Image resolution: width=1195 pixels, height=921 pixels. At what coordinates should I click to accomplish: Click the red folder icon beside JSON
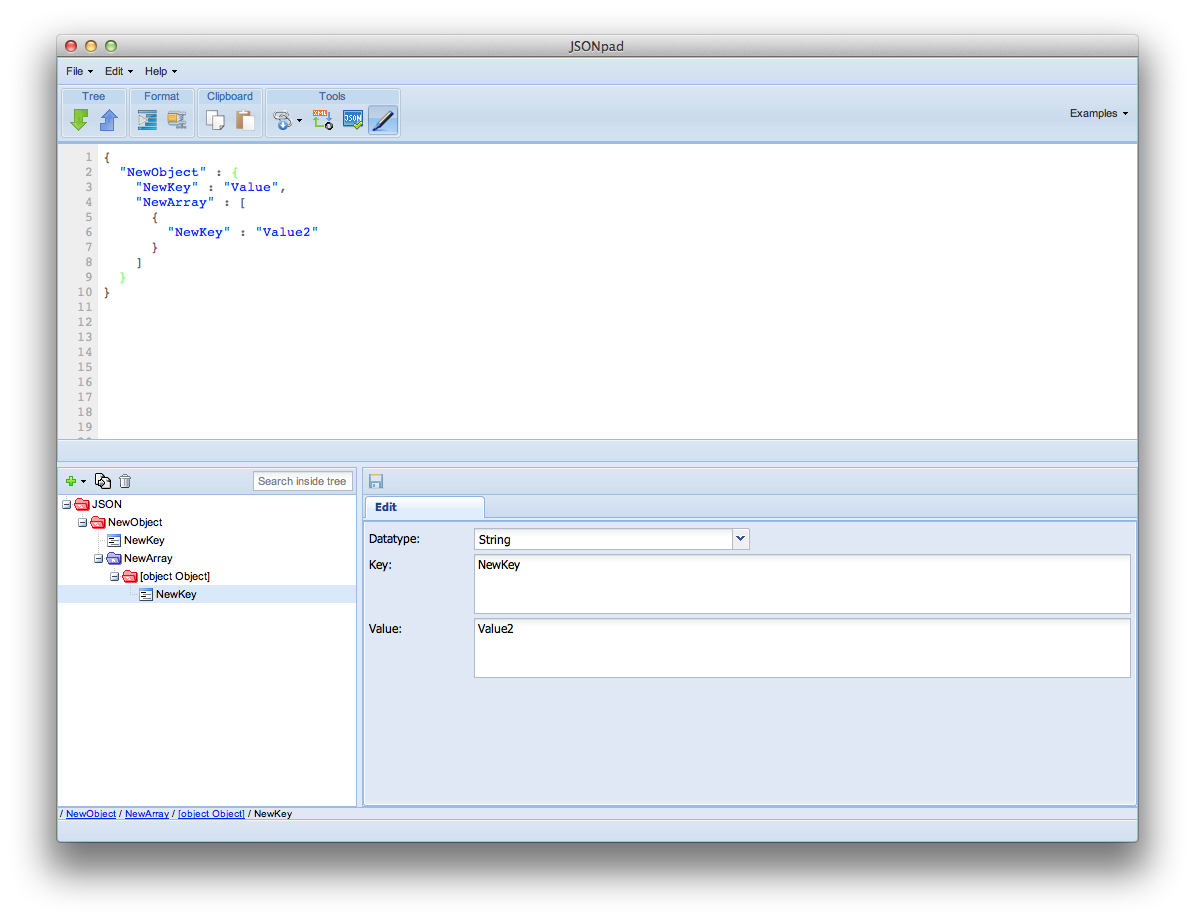tap(82, 504)
